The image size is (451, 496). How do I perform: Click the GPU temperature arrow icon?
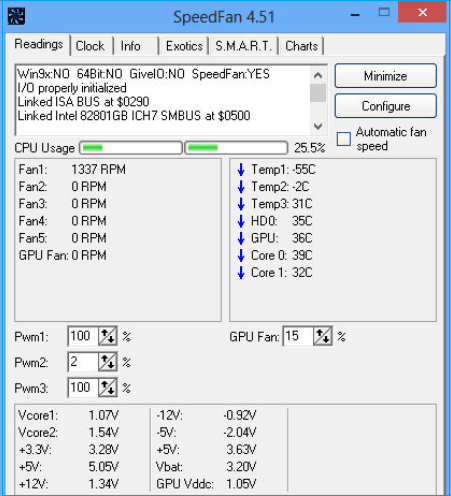tap(241, 238)
